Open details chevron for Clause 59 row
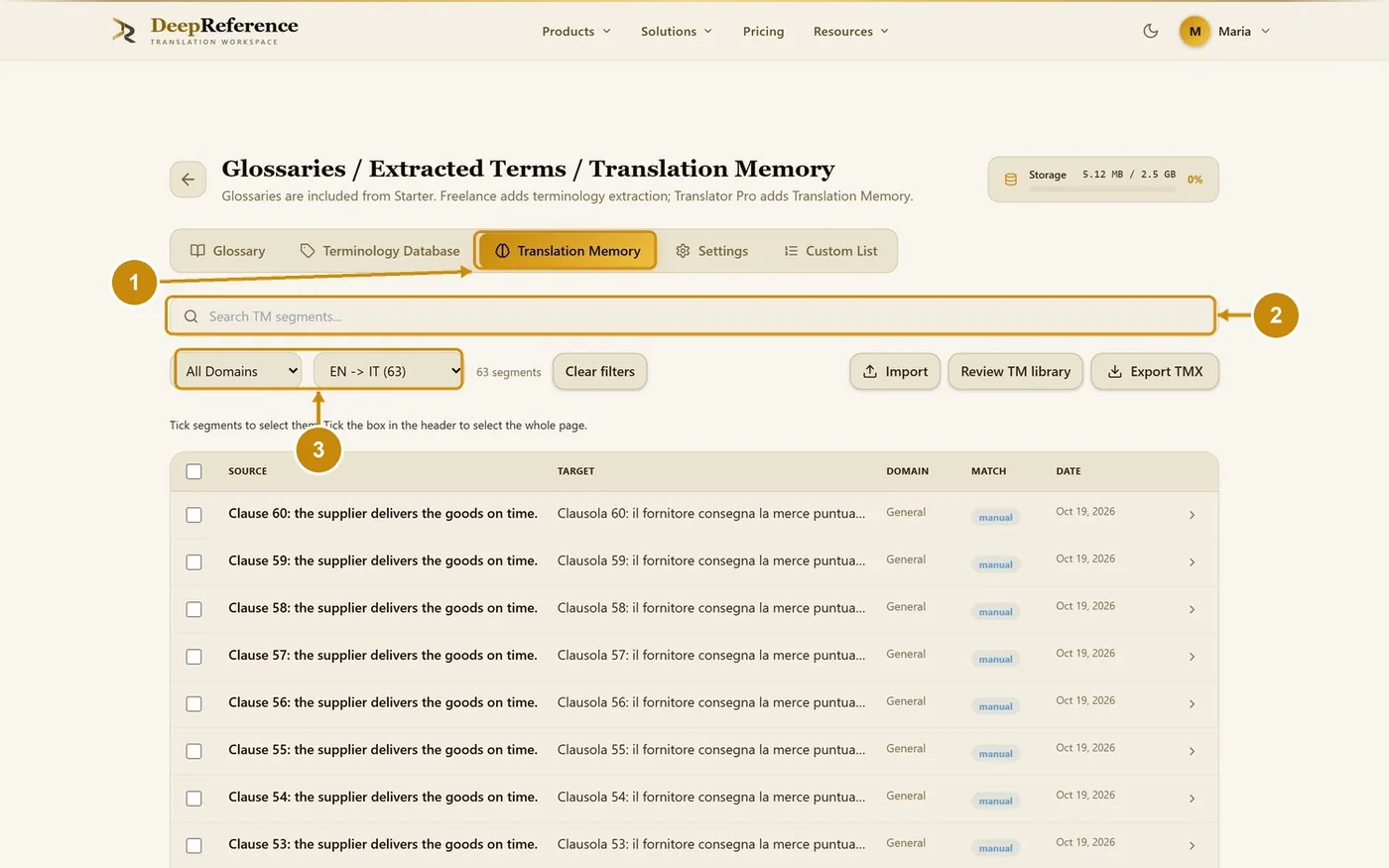Viewport: 1389px width, 868px height. (1192, 562)
